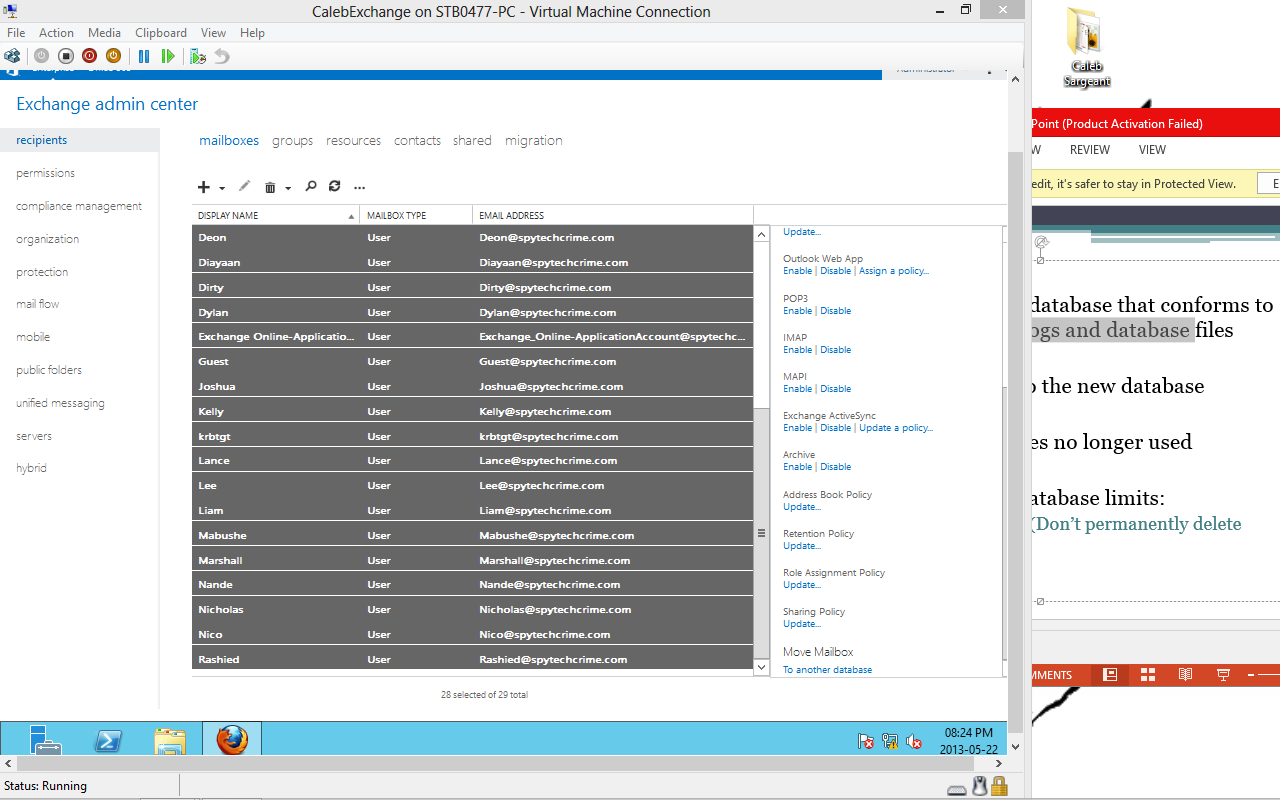Click Enable under Archive
Viewport: 1280px width, 800px height.
click(797, 467)
